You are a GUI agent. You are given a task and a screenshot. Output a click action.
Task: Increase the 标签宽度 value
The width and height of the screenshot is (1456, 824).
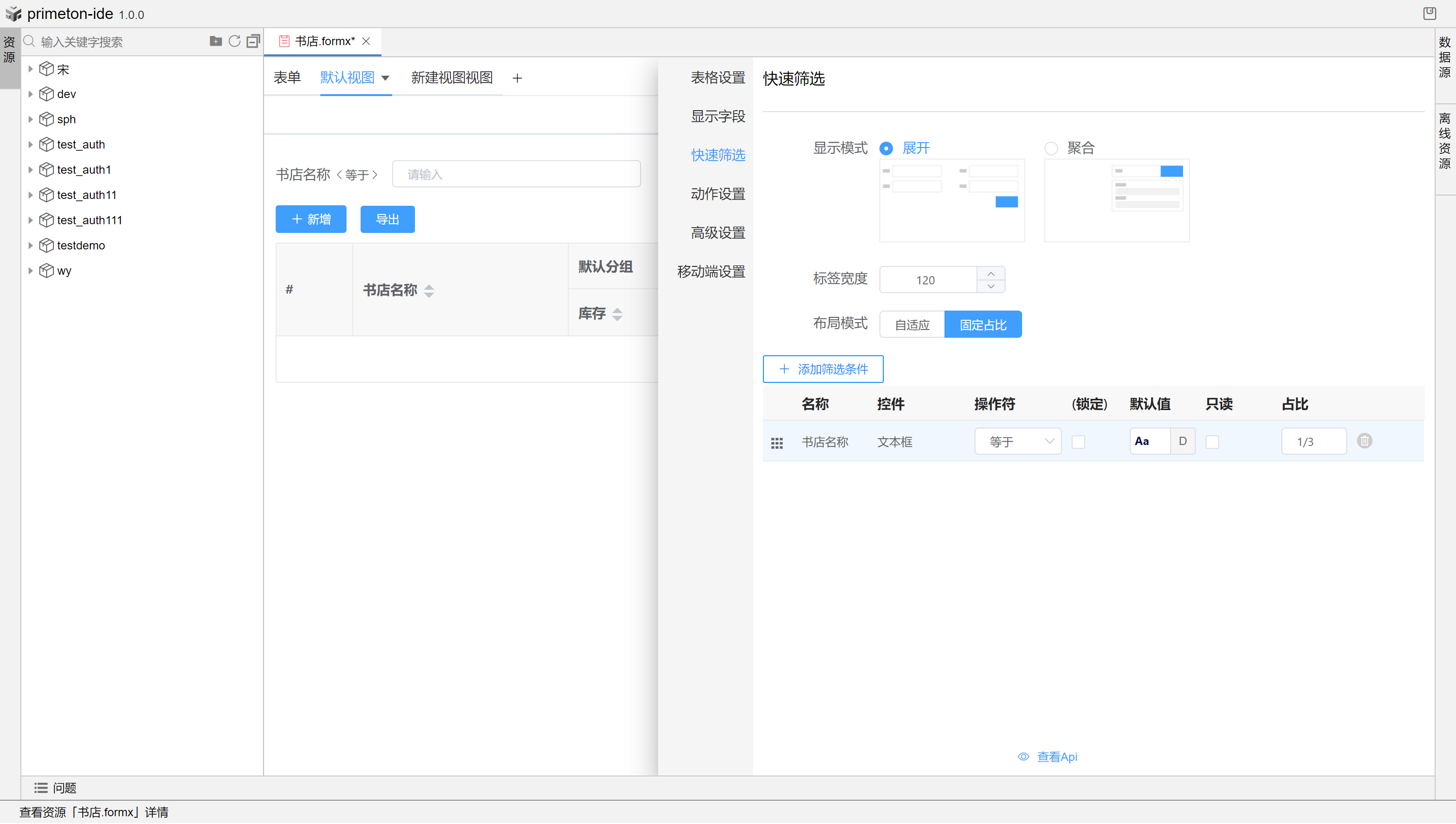(991, 273)
